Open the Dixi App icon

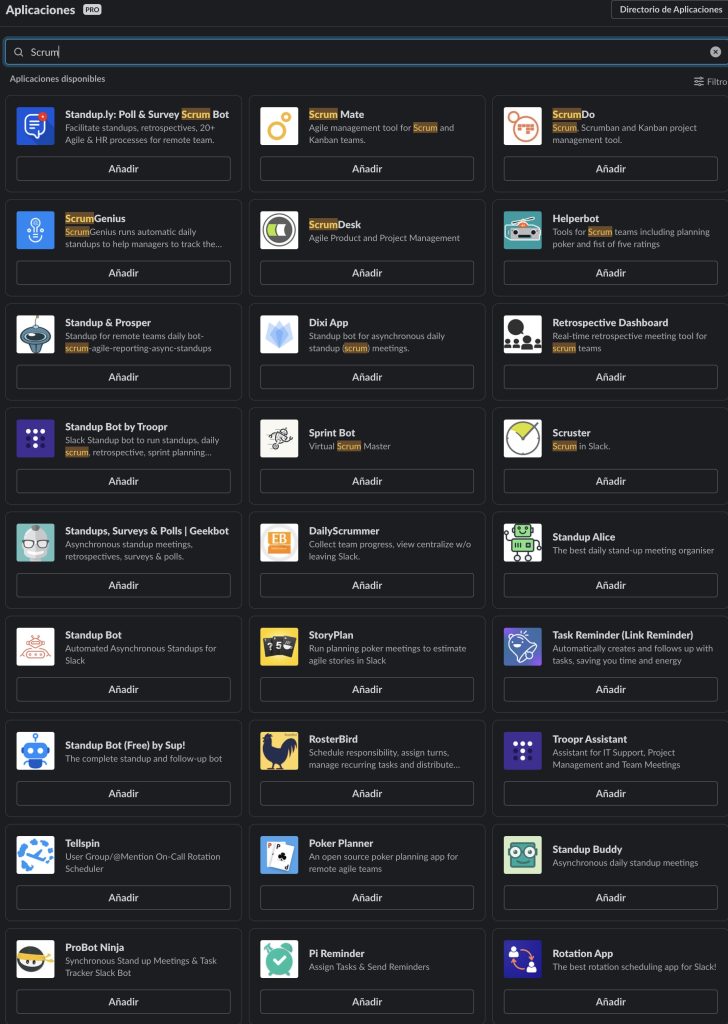point(279,334)
